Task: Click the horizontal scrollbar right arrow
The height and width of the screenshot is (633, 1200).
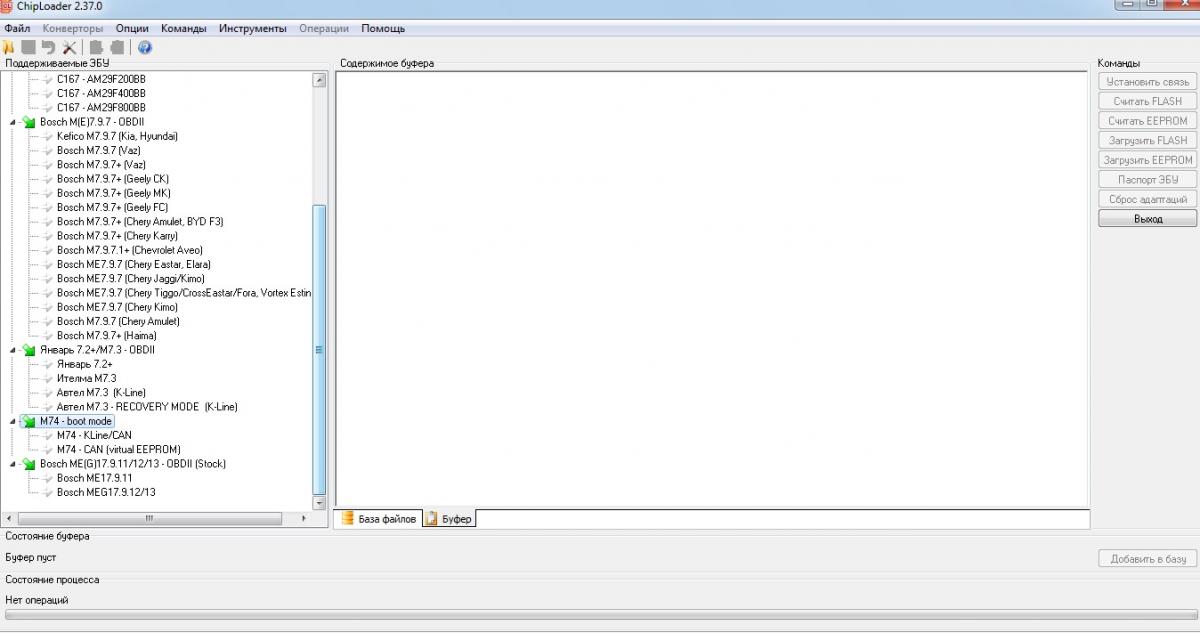Action: pos(306,518)
